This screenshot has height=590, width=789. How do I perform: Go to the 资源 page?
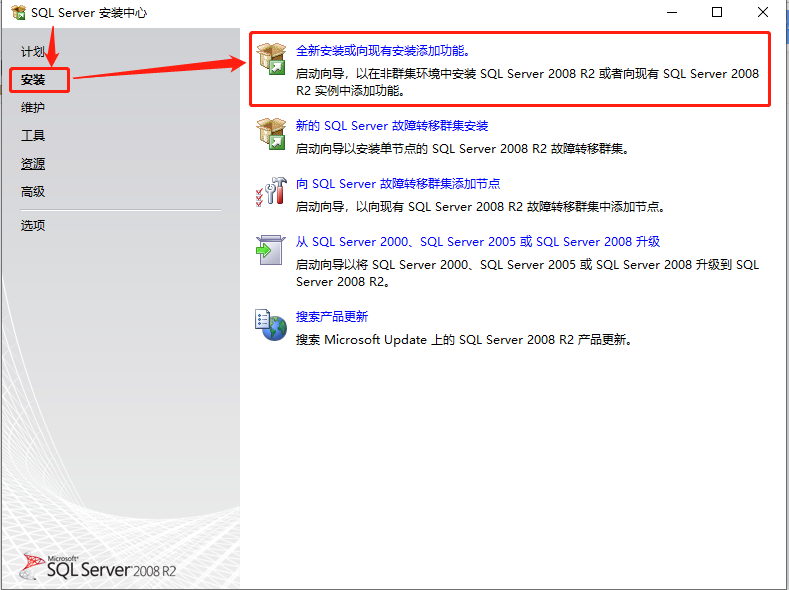(x=33, y=163)
